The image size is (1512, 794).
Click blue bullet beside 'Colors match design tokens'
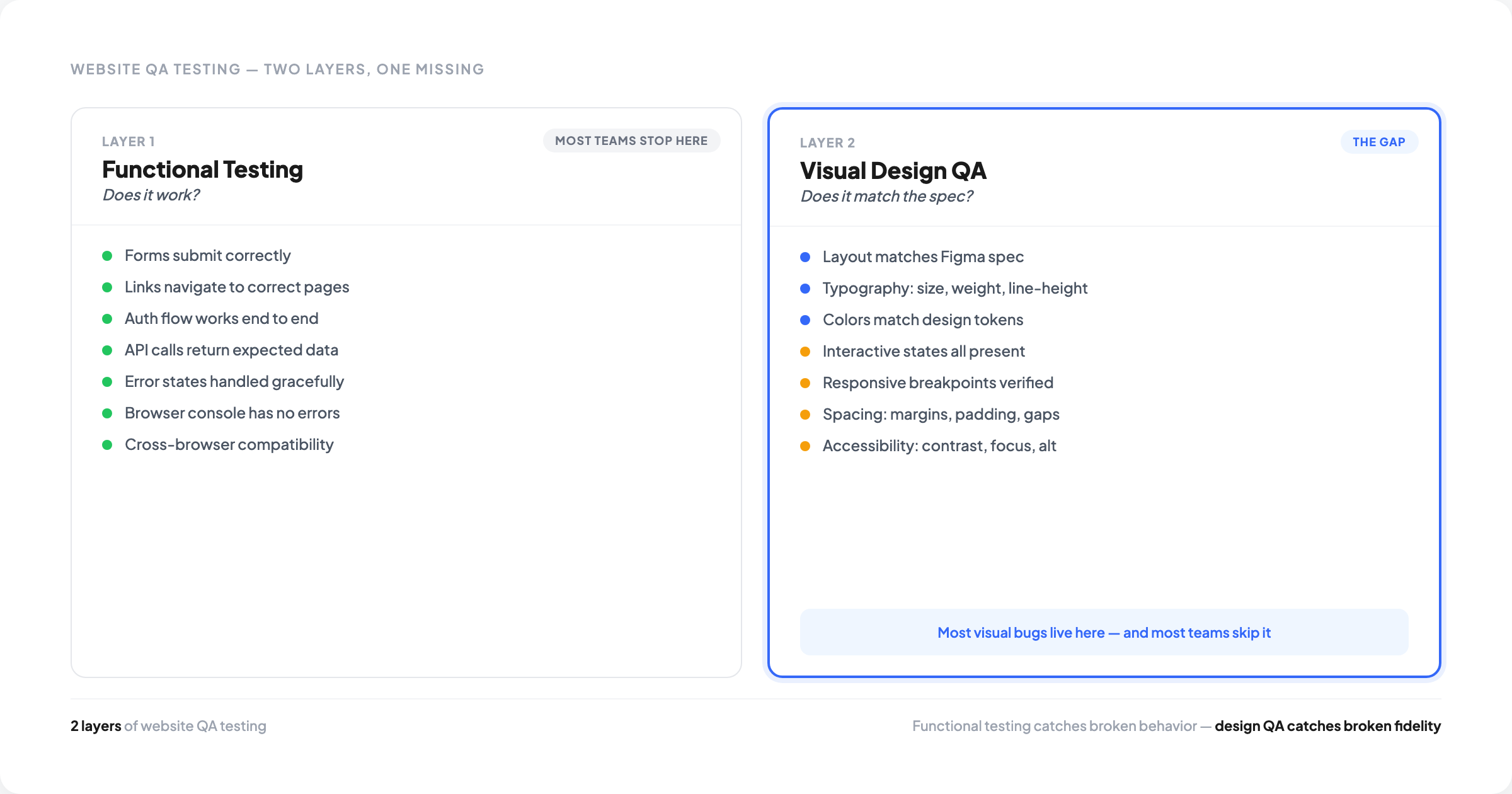point(805,320)
